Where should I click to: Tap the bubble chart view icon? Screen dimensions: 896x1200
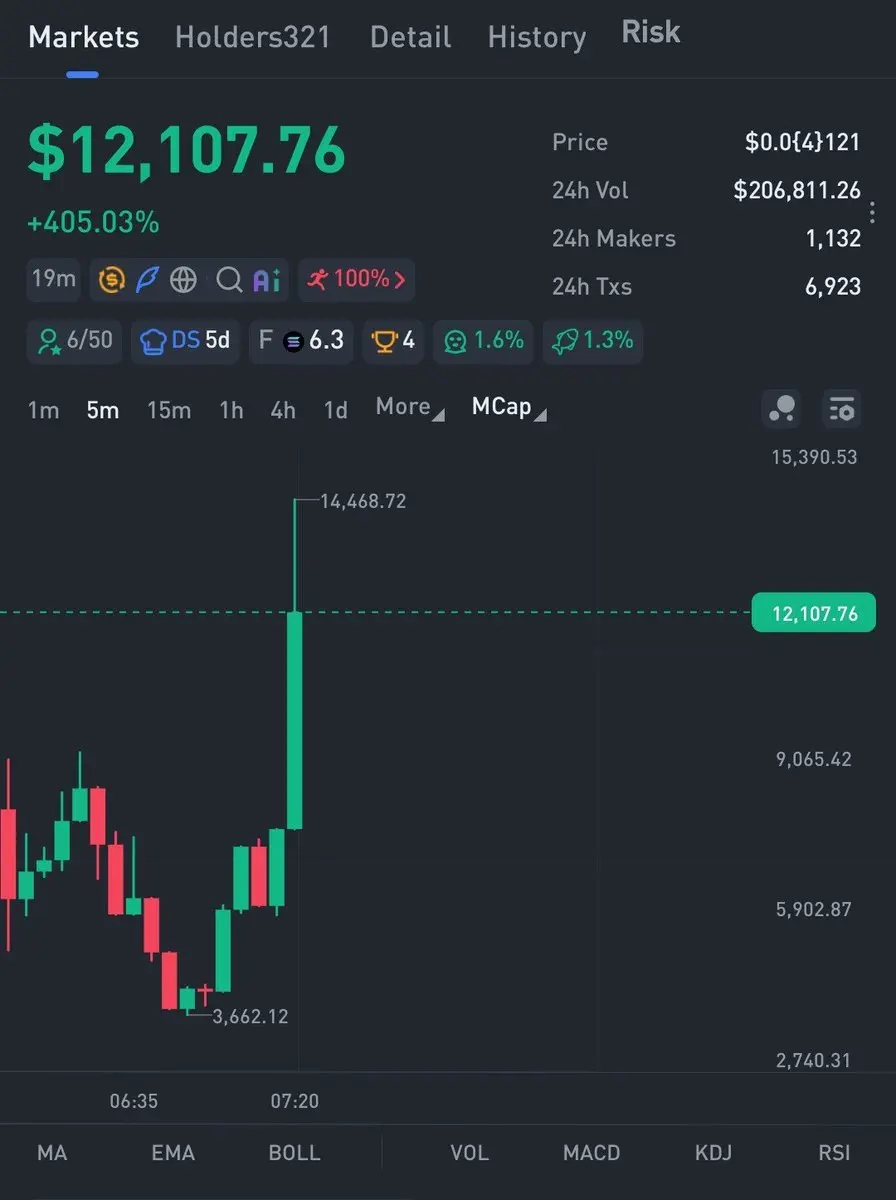tap(781, 408)
